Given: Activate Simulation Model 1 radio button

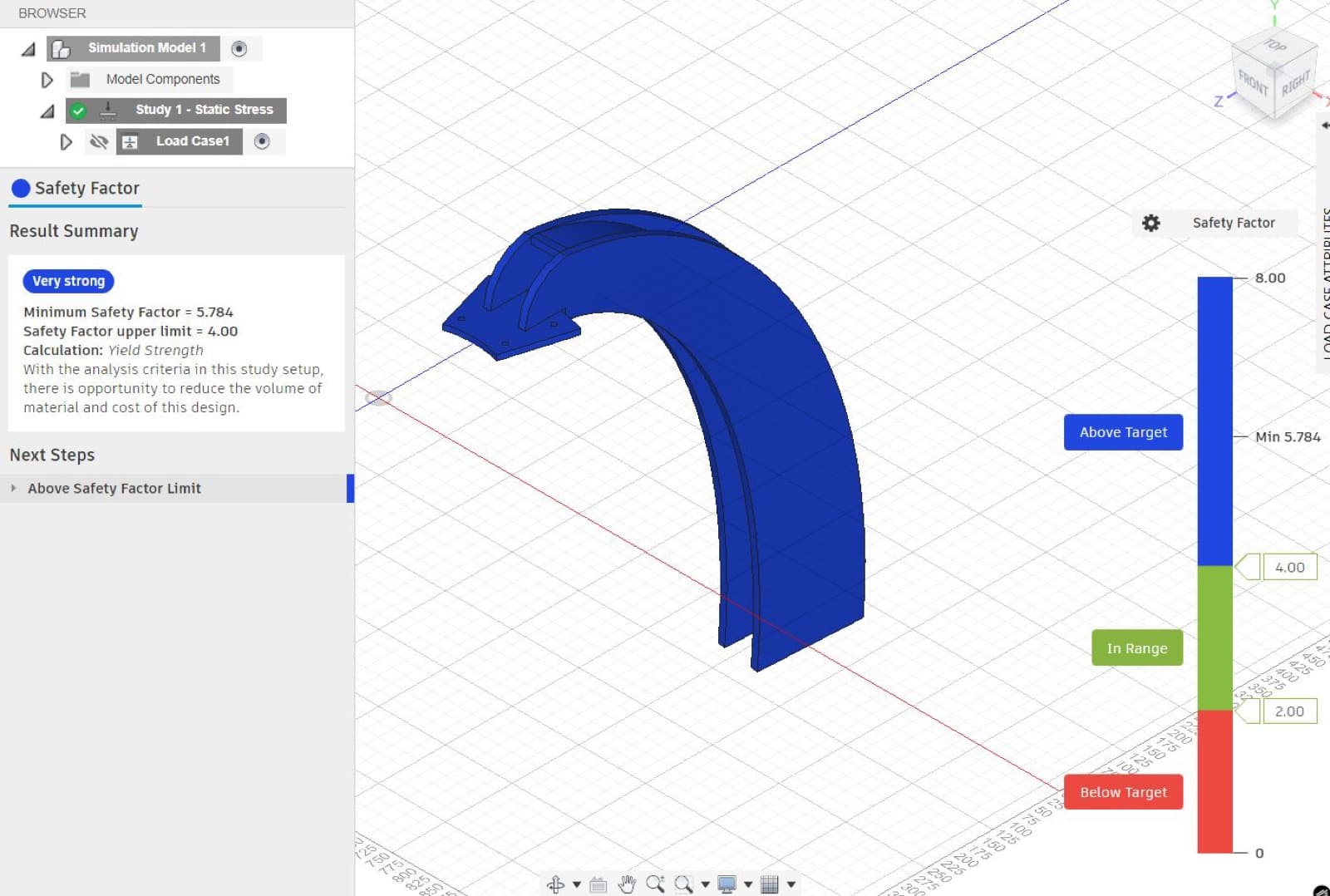Looking at the screenshot, I should coord(239,49).
